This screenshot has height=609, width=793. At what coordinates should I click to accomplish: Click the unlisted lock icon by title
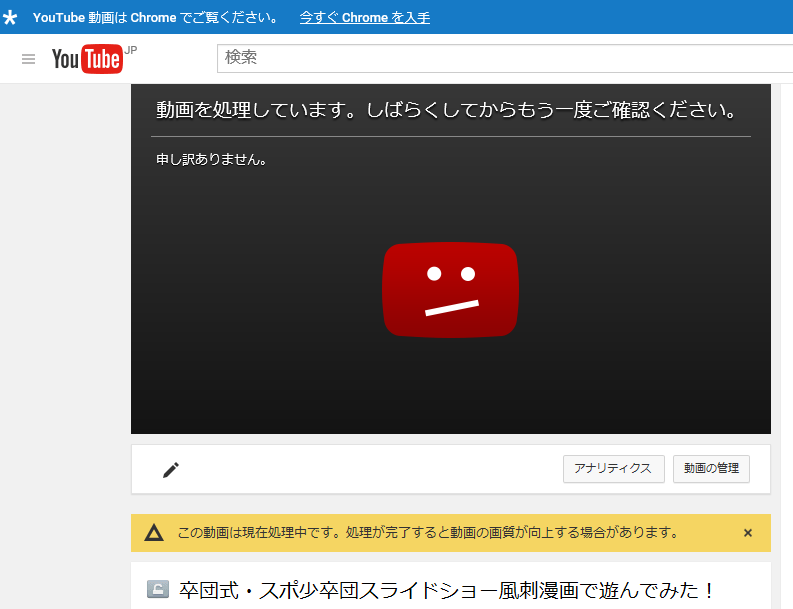[158, 589]
